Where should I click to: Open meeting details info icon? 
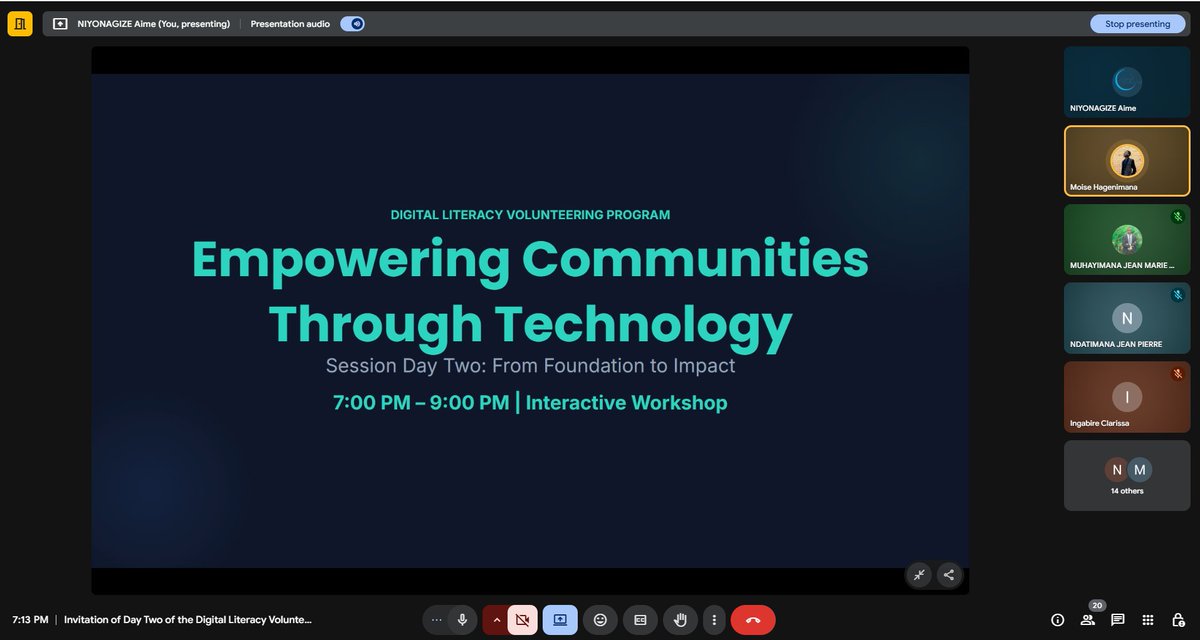point(1058,620)
